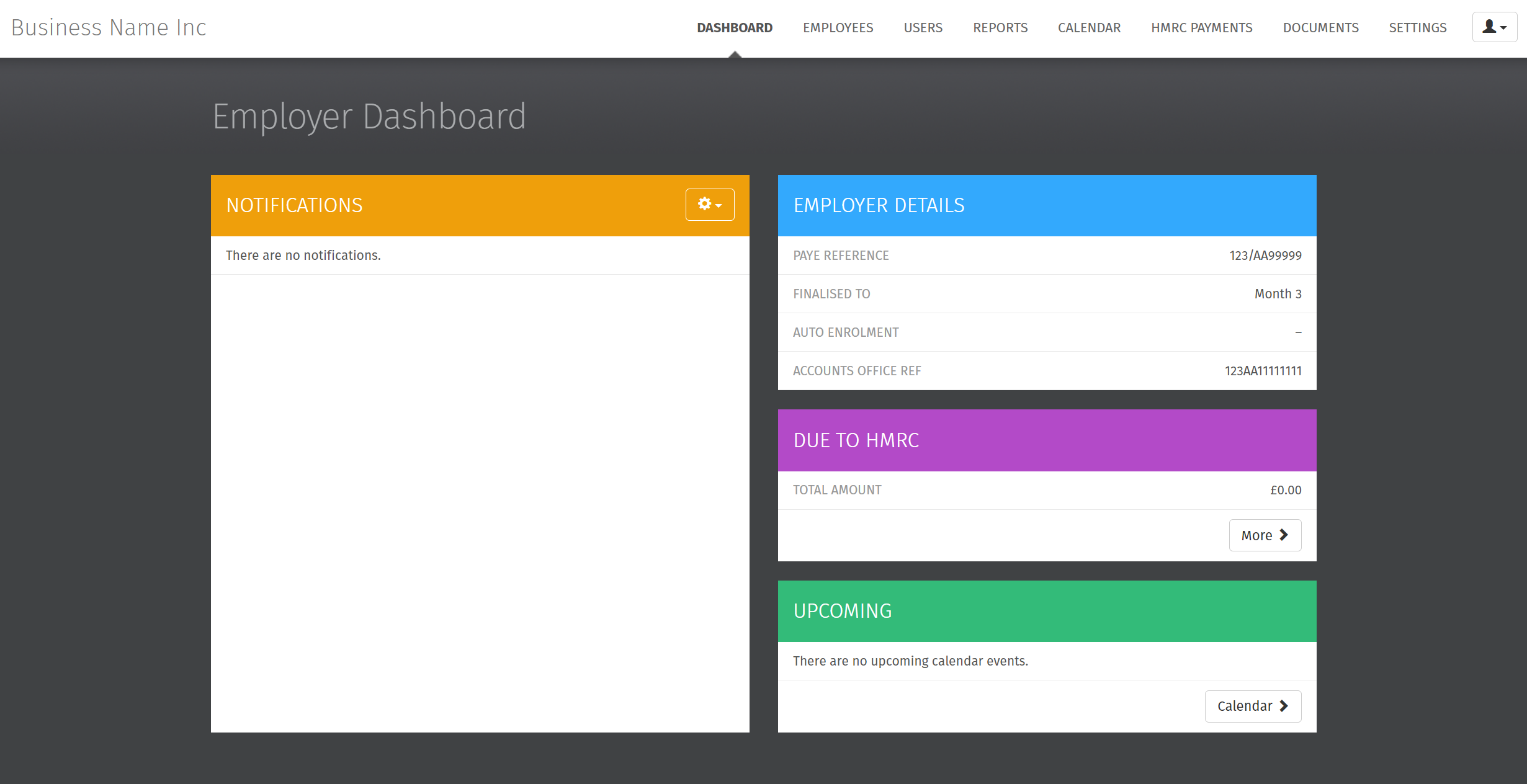Navigate to HMRC Payments
Screen dimensions: 1527x784
[1201, 27]
